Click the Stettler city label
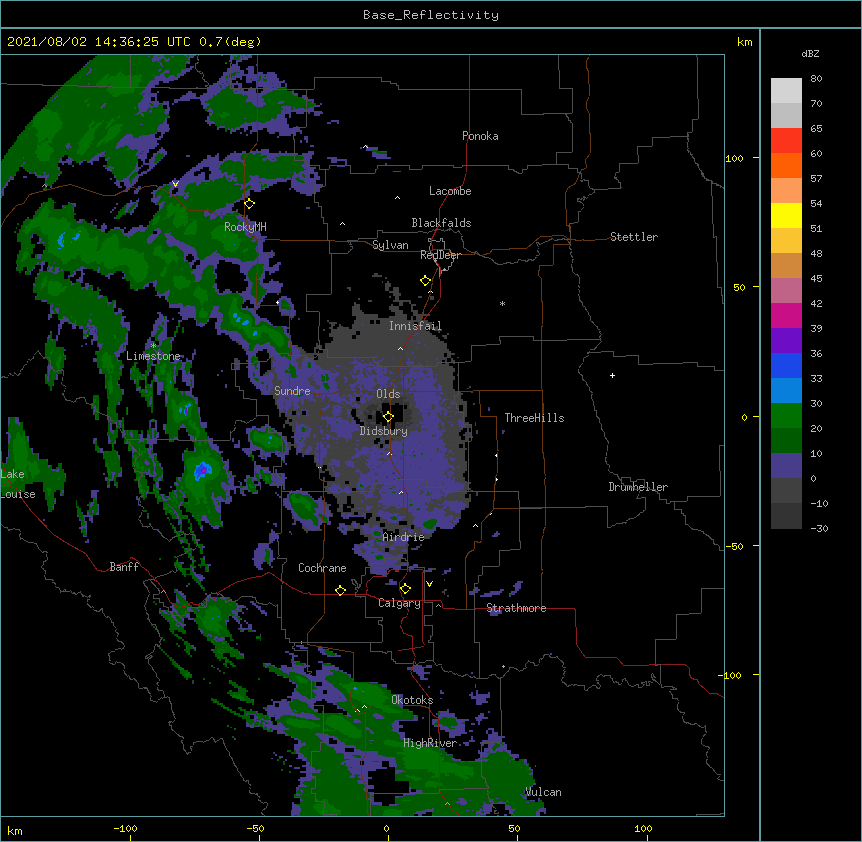The width and height of the screenshot is (862, 842). [634, 237]
